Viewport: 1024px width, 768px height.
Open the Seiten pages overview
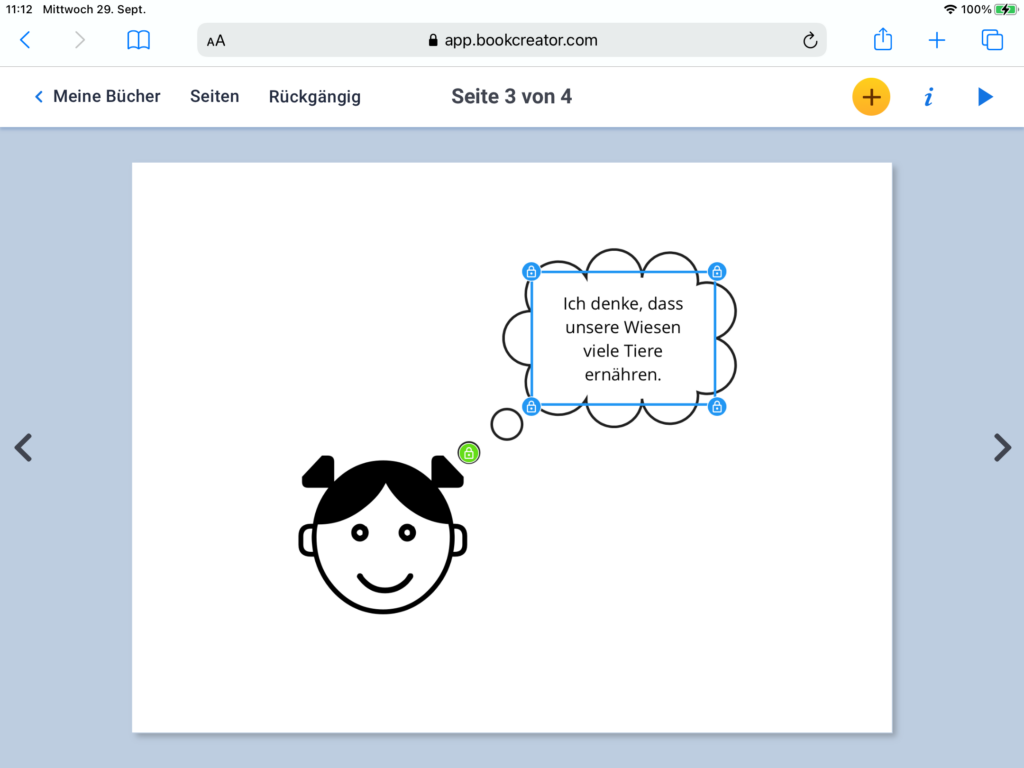[x=215, y=97]
